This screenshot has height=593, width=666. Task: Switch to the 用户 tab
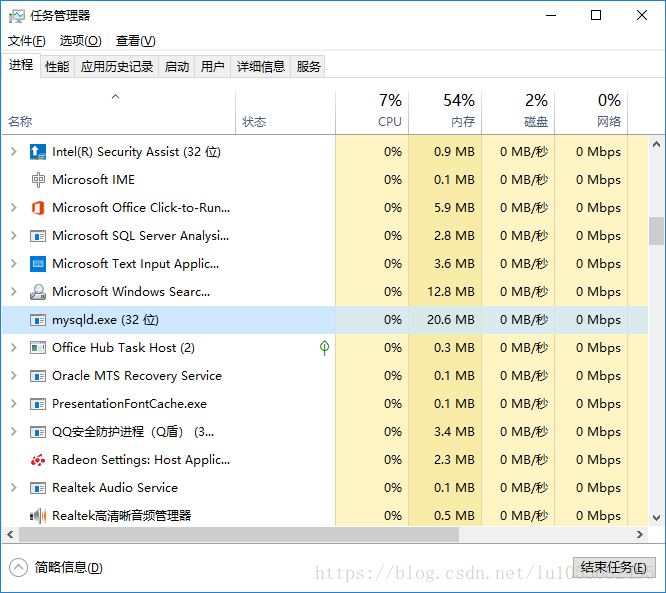click(x=212, y=67)
